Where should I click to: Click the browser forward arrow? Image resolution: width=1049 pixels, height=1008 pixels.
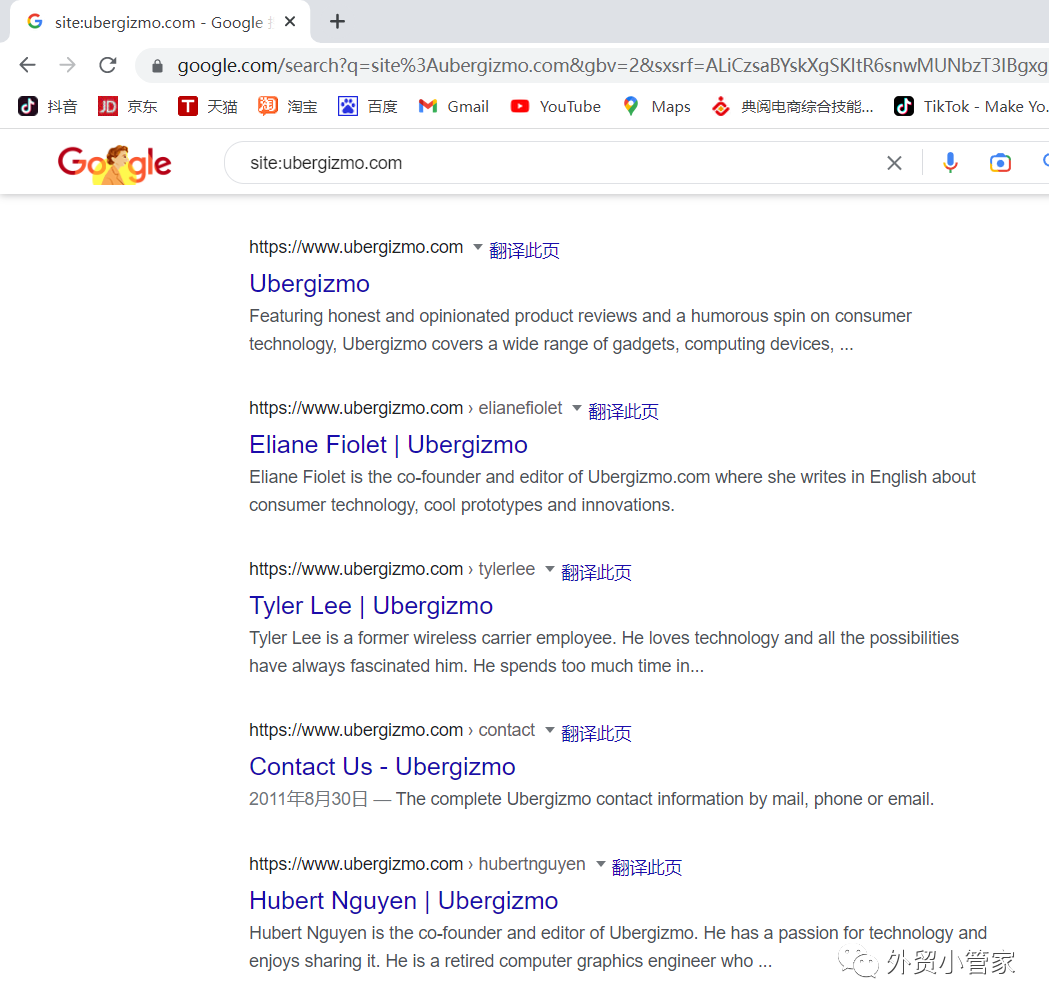tap(67, 65)
